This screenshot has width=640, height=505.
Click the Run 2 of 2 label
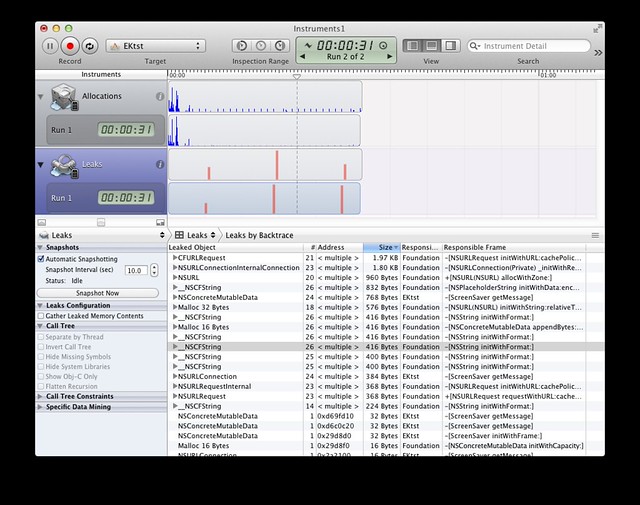pos(345,57)
